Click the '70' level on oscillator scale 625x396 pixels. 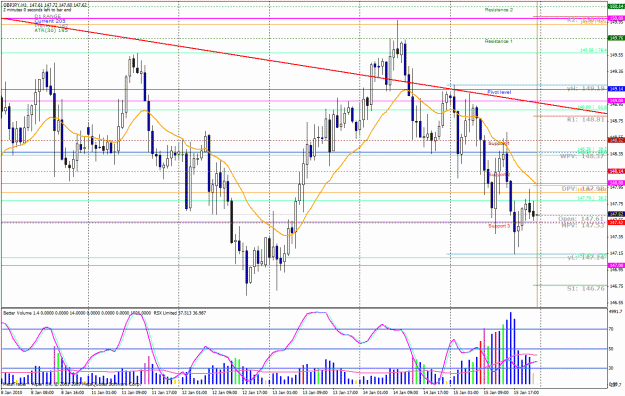tap(611, 329)
